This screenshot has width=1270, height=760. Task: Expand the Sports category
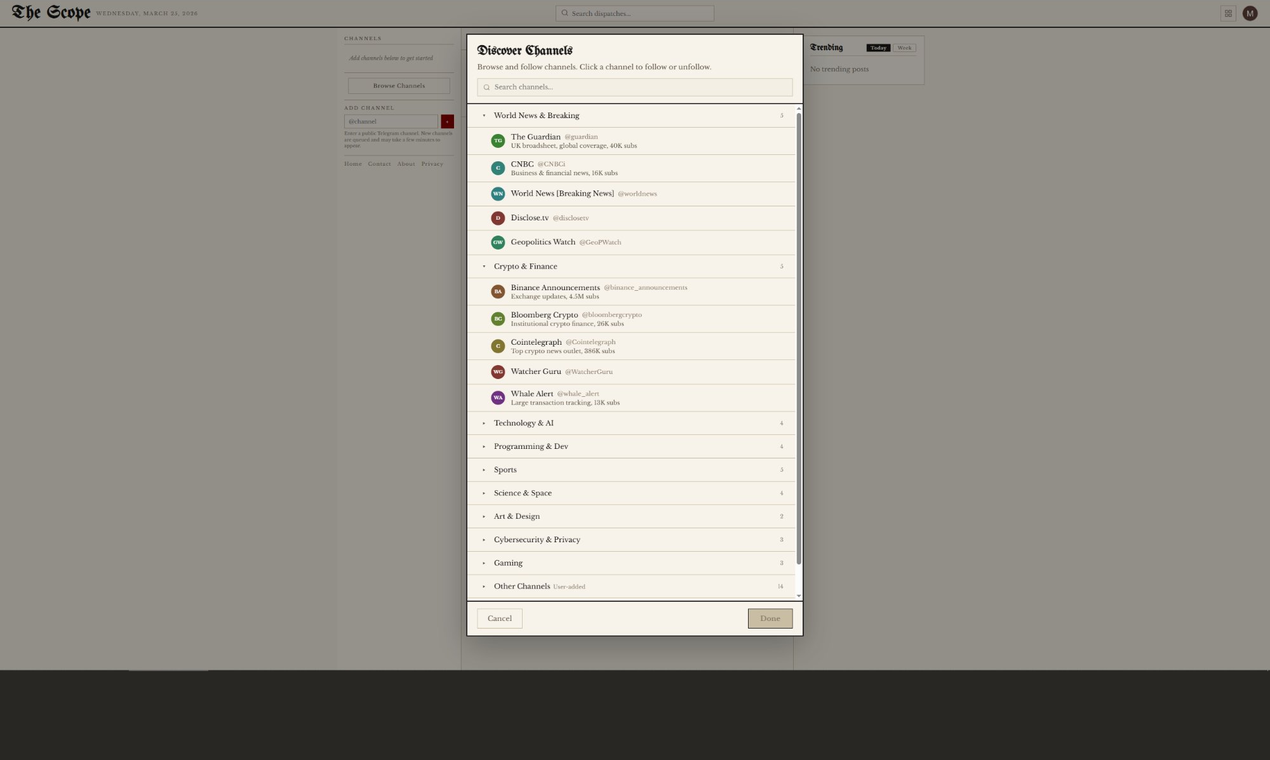pyautogui.click(x=631, y=470)
